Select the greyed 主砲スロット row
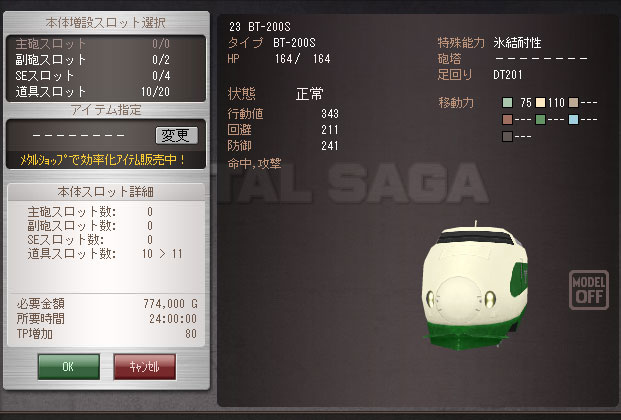 (106, 44)
